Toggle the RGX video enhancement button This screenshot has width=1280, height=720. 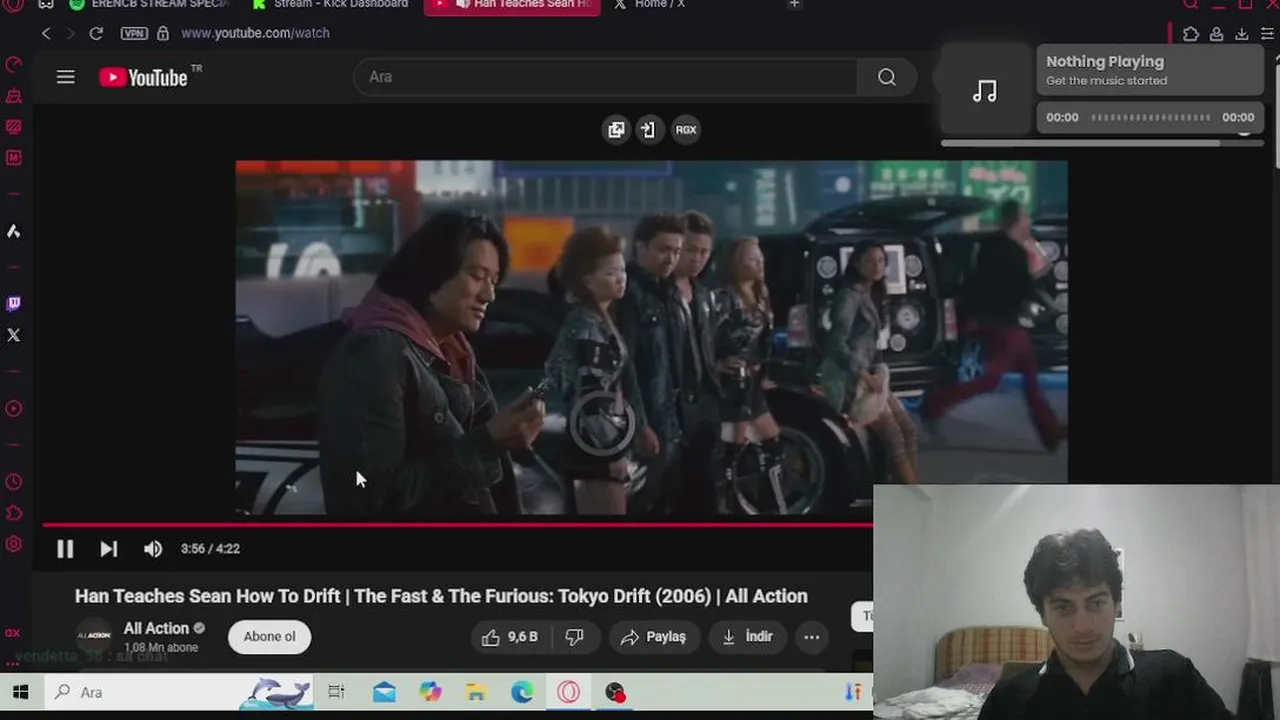coord(685,129)
